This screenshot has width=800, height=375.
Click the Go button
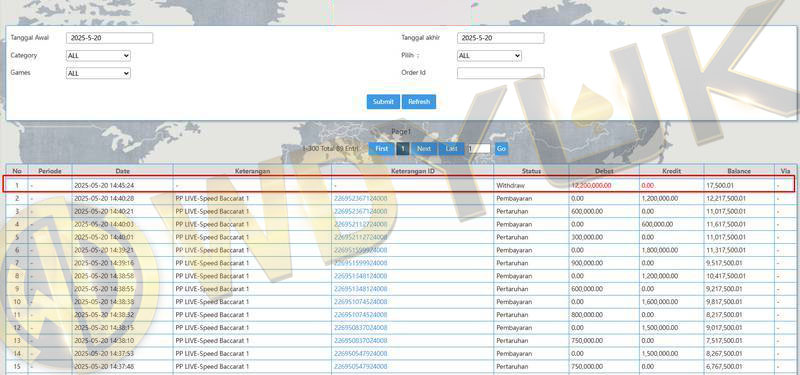tap(501, 148)
